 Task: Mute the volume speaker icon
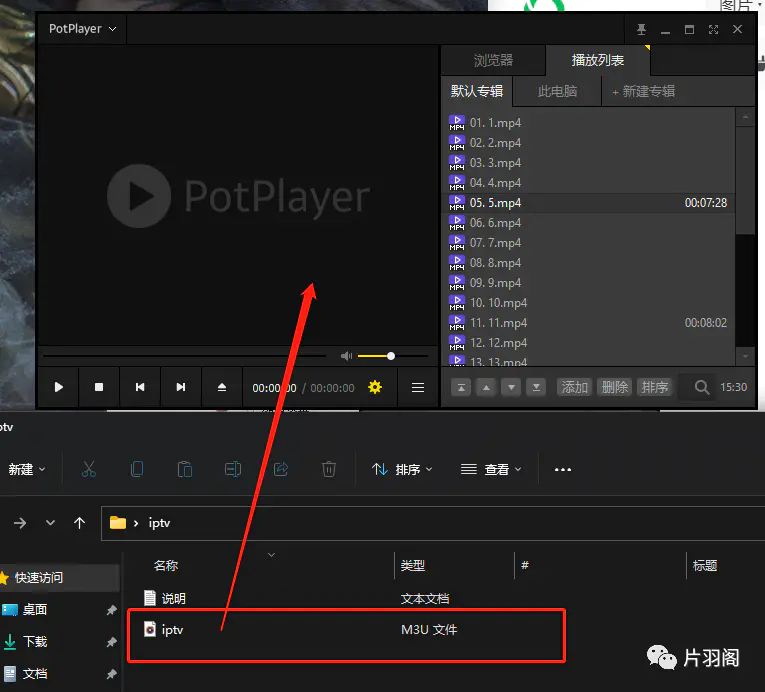coord(346,356)
